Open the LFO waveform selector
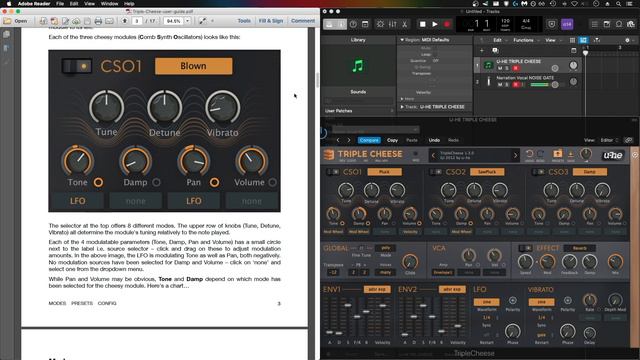 click(x=487, y=302)
